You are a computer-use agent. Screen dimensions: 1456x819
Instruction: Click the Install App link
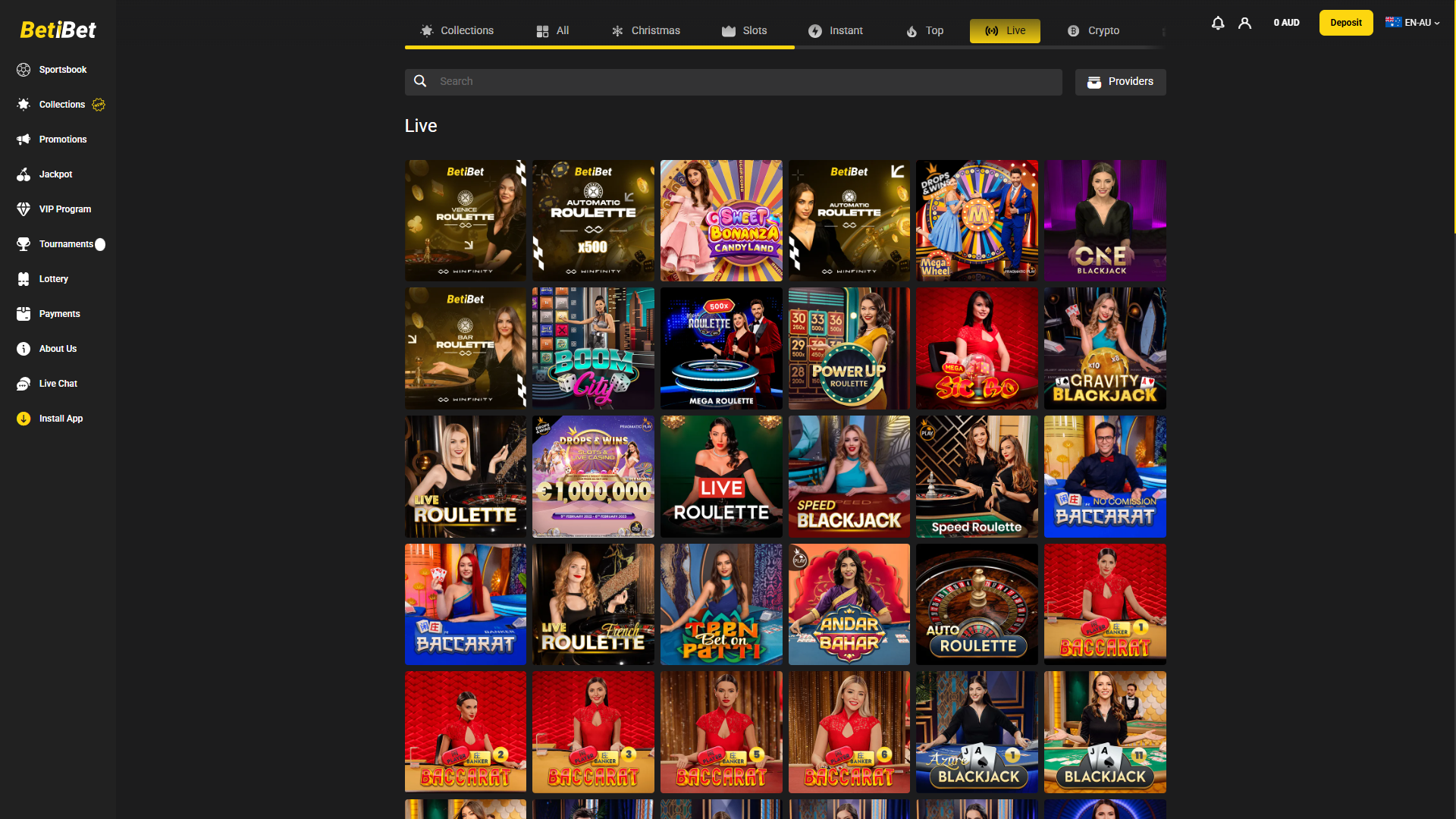click(x=61, y=419)
